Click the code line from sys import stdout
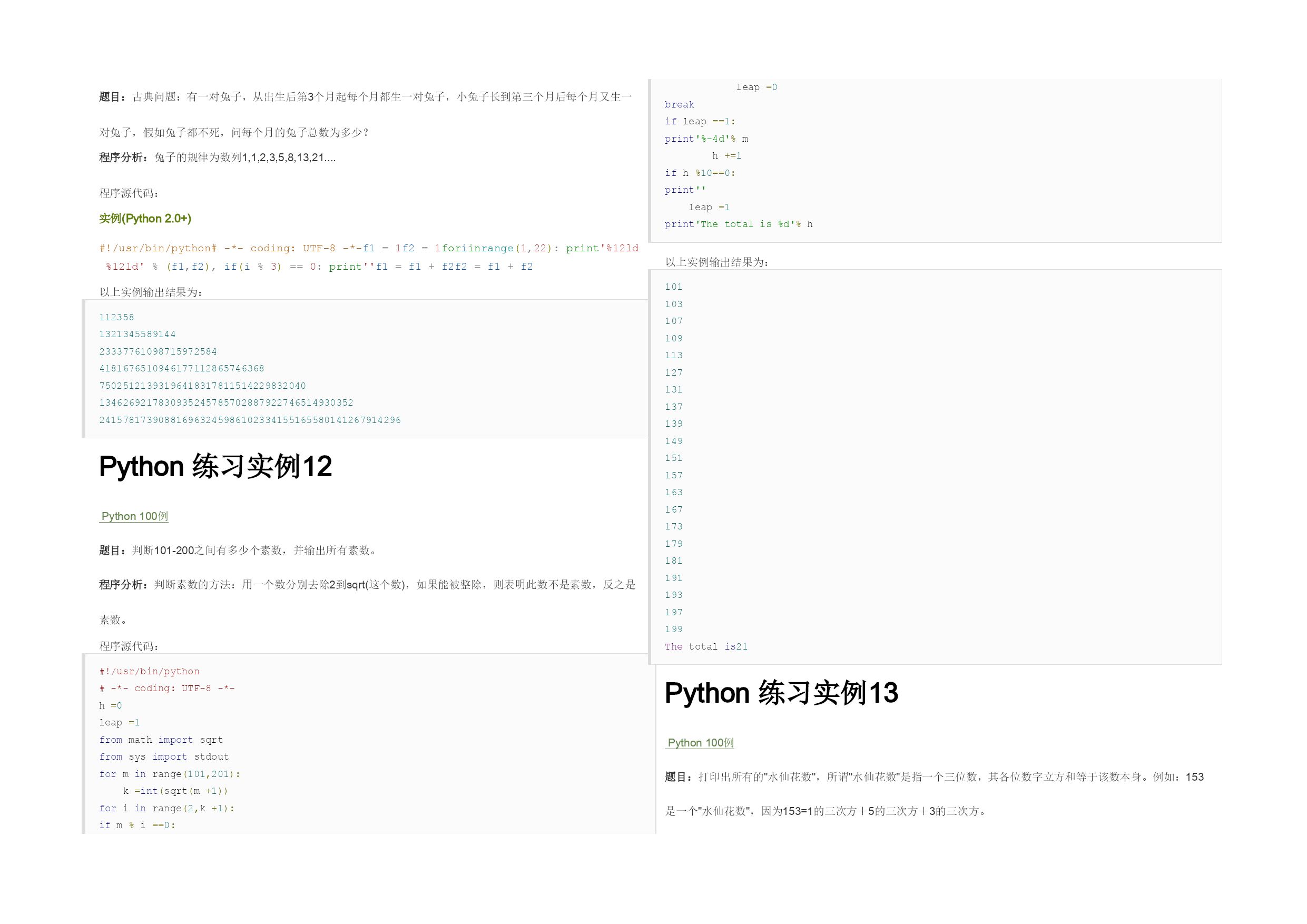This screenshot has height=924, width=1307. [x=164, y=757]
